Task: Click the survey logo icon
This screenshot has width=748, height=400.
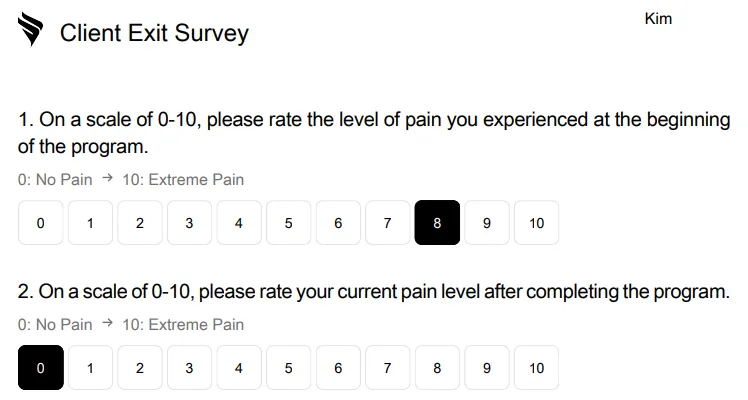Action: tap(31, 29)
